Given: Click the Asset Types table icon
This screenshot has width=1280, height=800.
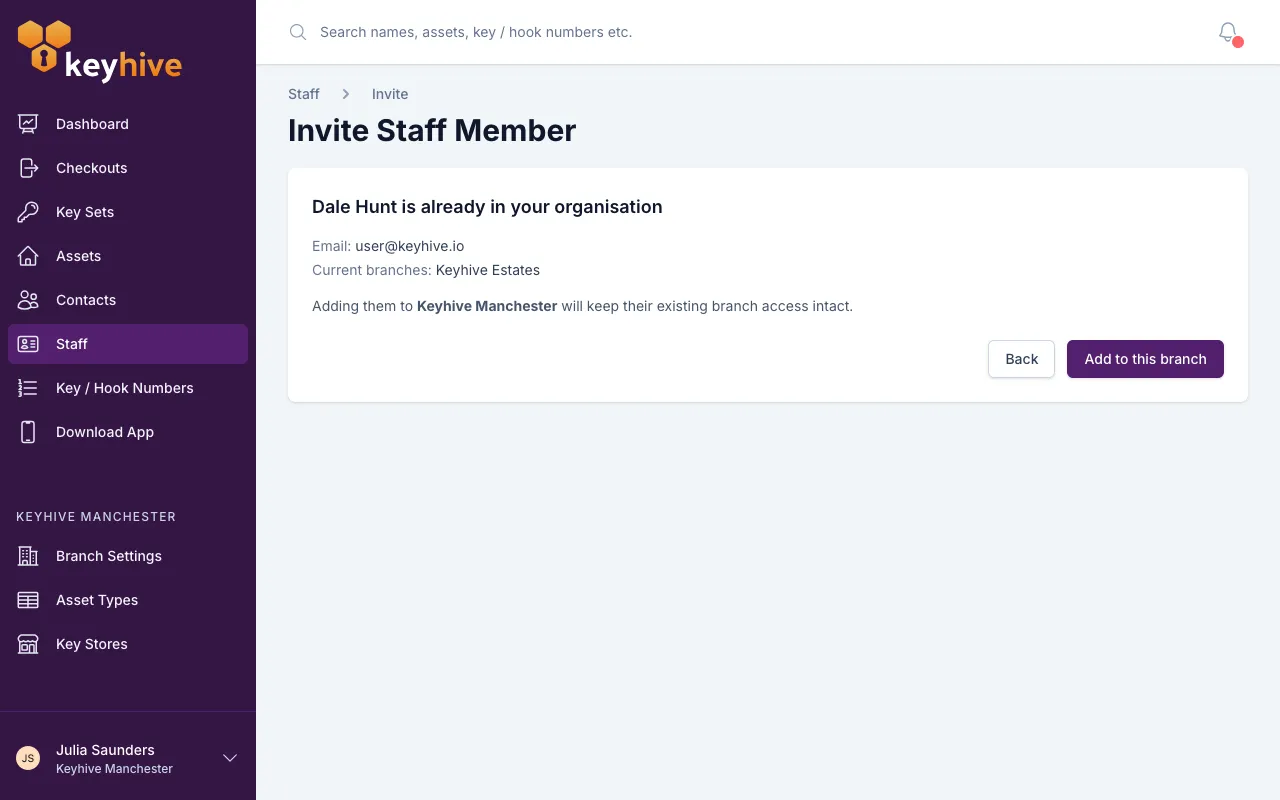Looking at the screenshot, I should 28,600.
